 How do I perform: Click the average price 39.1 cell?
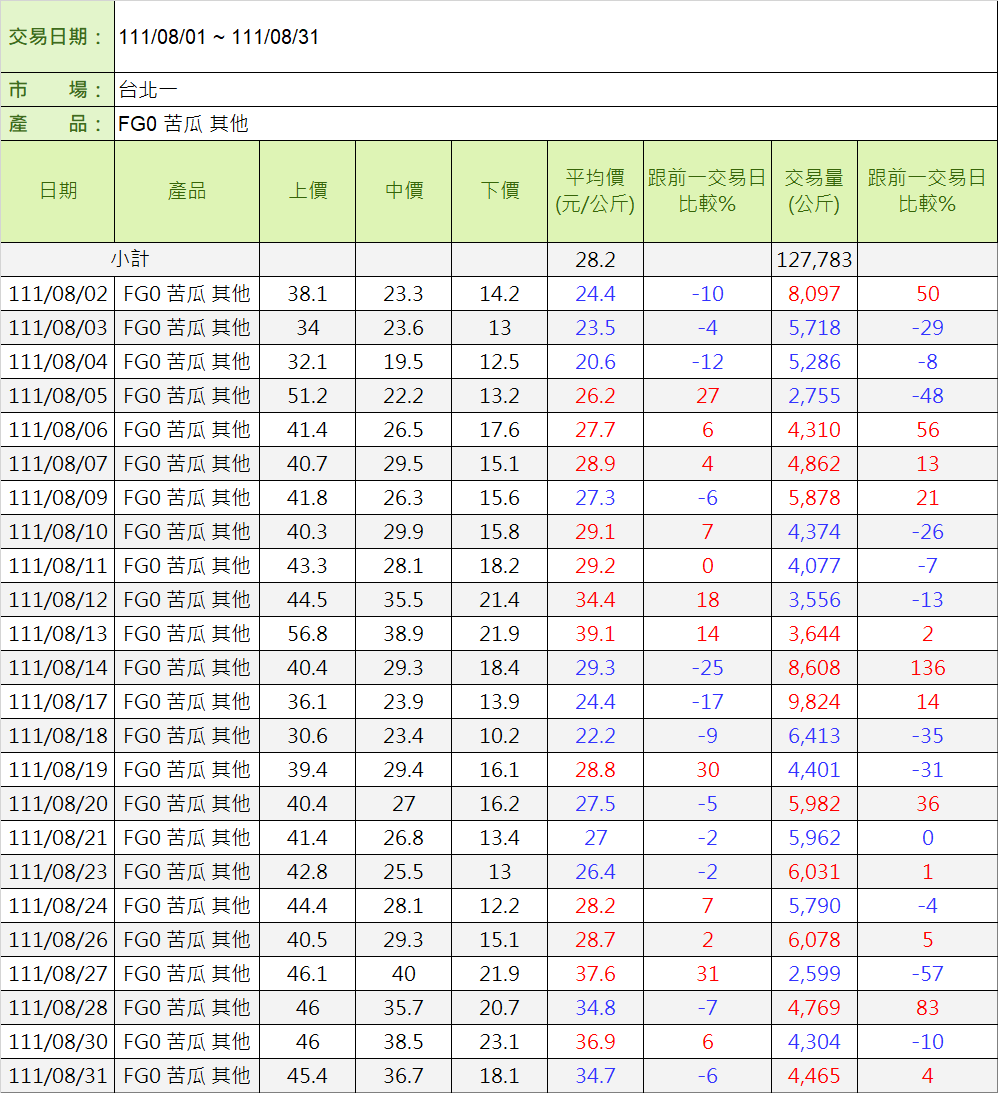[x=595, y=634]
